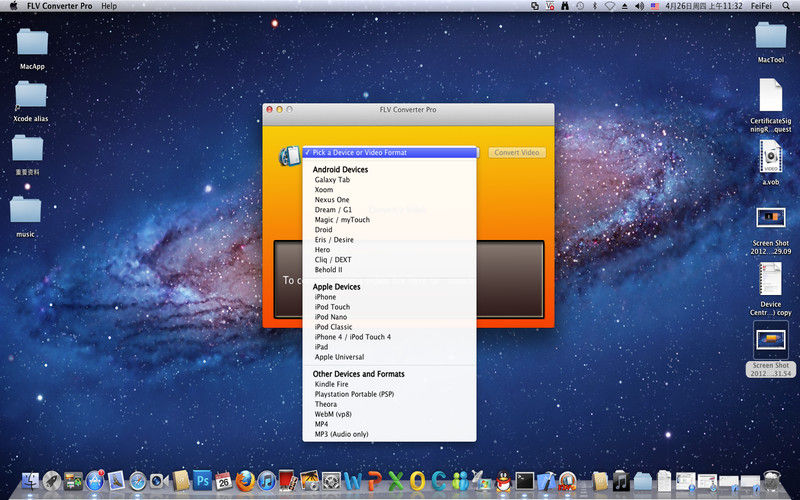Open the App Store icon in Dock
The width and height of the screenshot is (800, 500).
click(95, 481)
